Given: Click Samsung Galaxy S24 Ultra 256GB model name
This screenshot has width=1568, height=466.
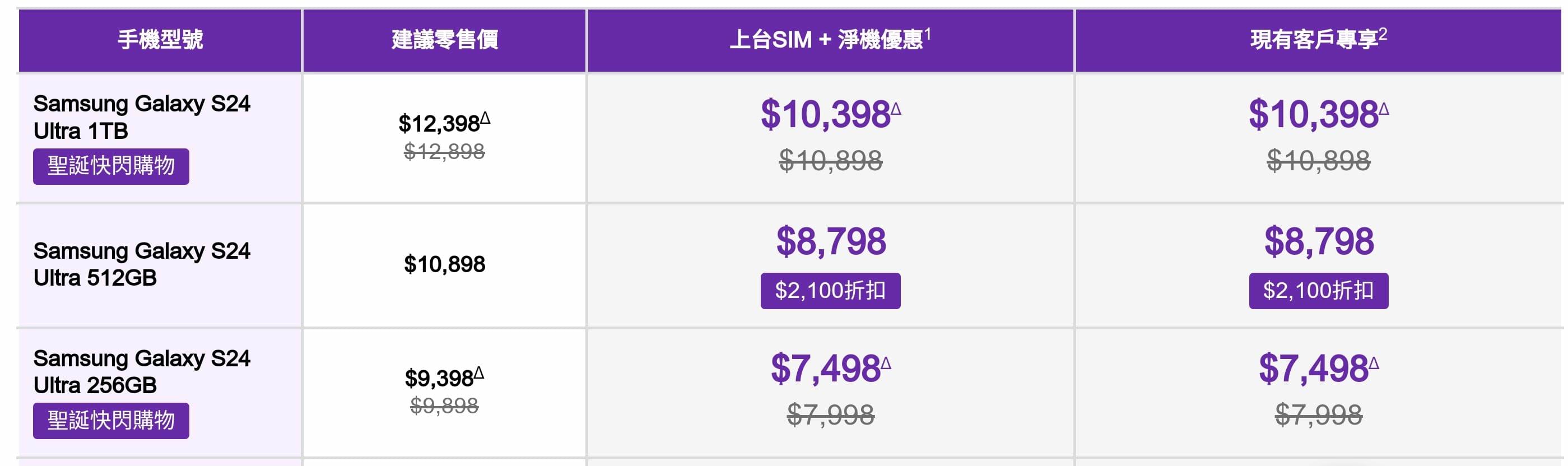Looking at the screenshot, I should coord(142,372).
